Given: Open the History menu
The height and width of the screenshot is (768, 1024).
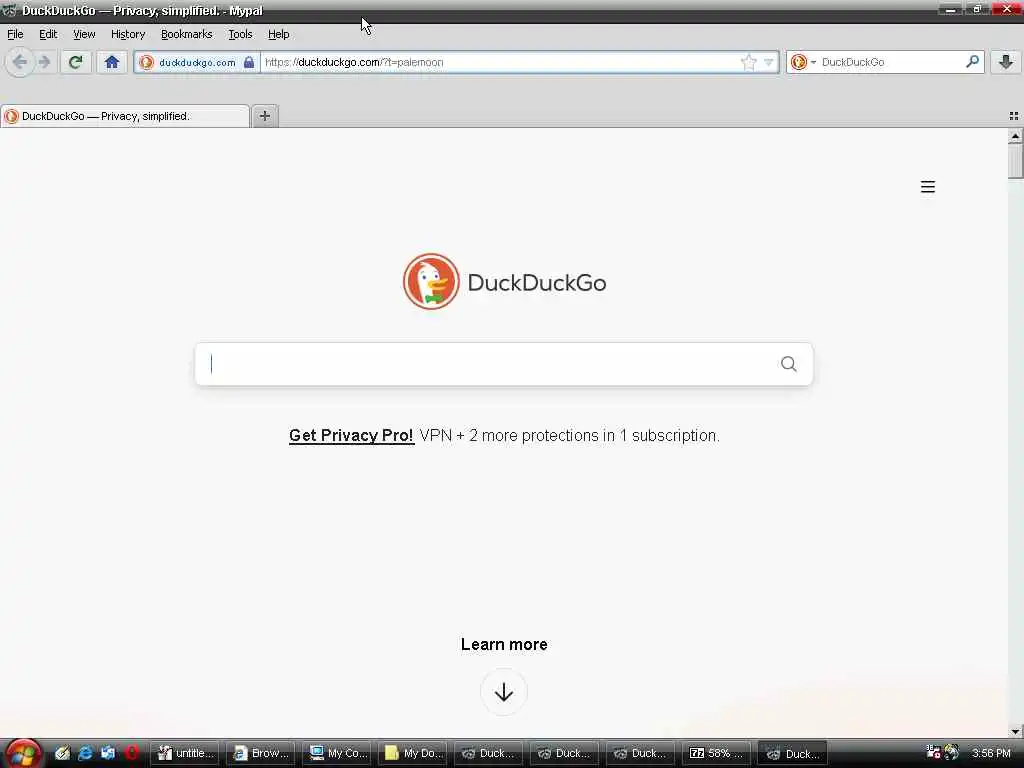Looking at the screenshot, I should coord(127,34).
